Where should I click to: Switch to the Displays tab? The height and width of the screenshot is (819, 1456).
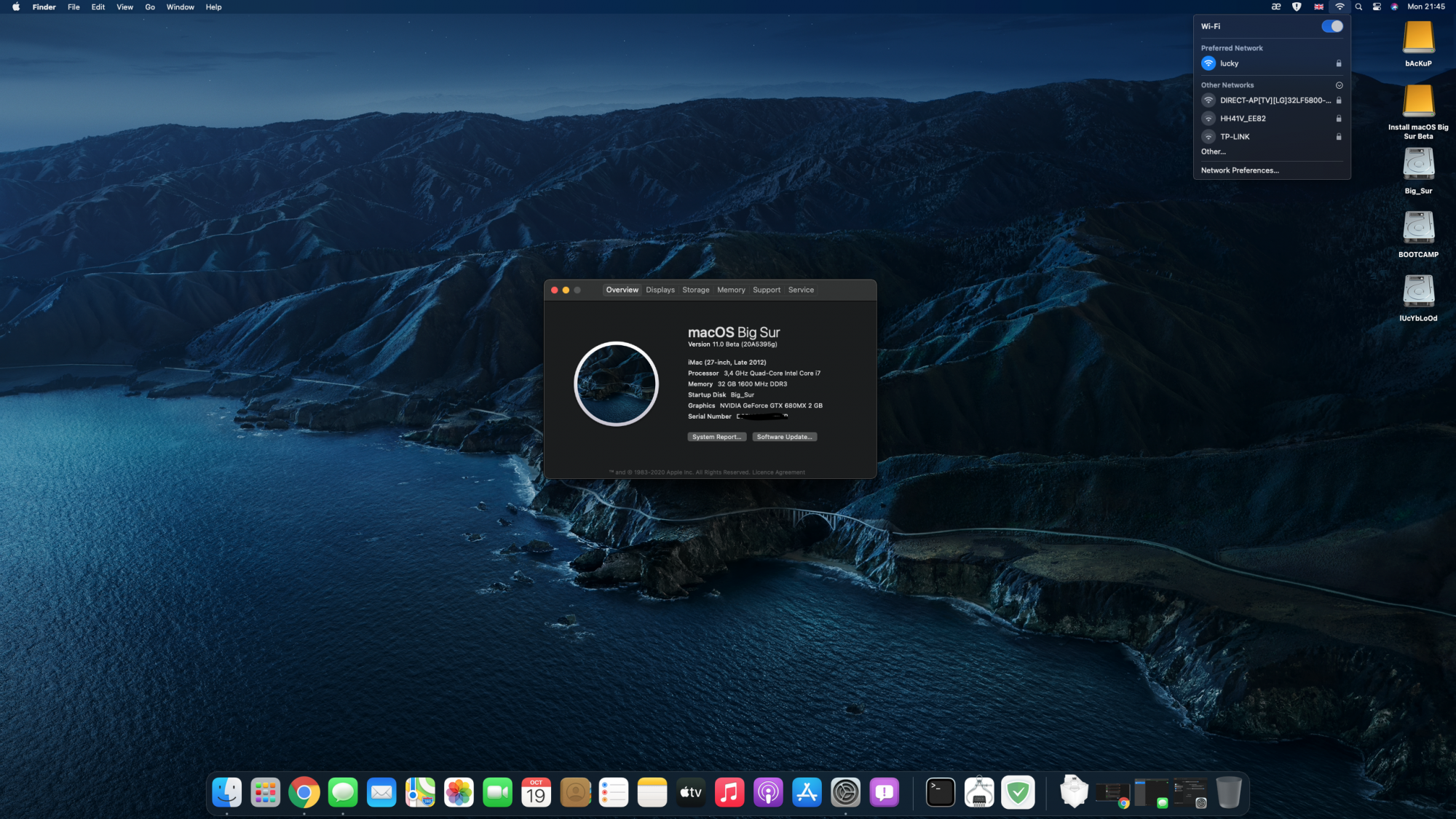pyautogui.click(x=660, y=290)
